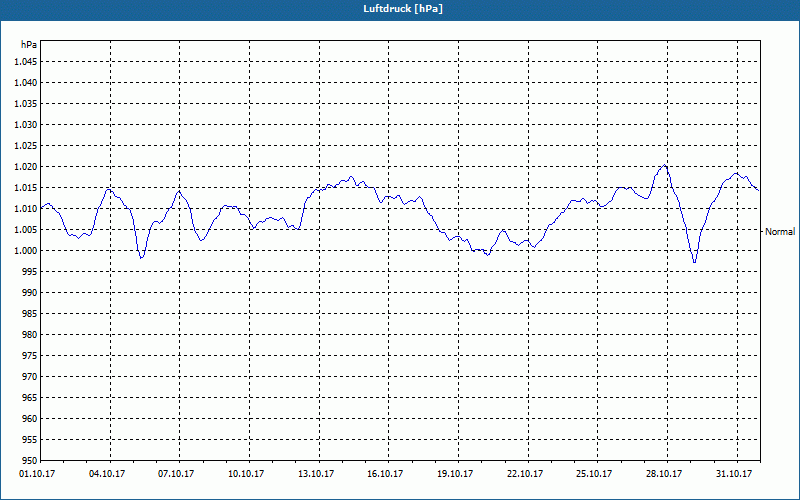
Task: Select the 1.025 pressure axis value
Action: tap(26, 145)
